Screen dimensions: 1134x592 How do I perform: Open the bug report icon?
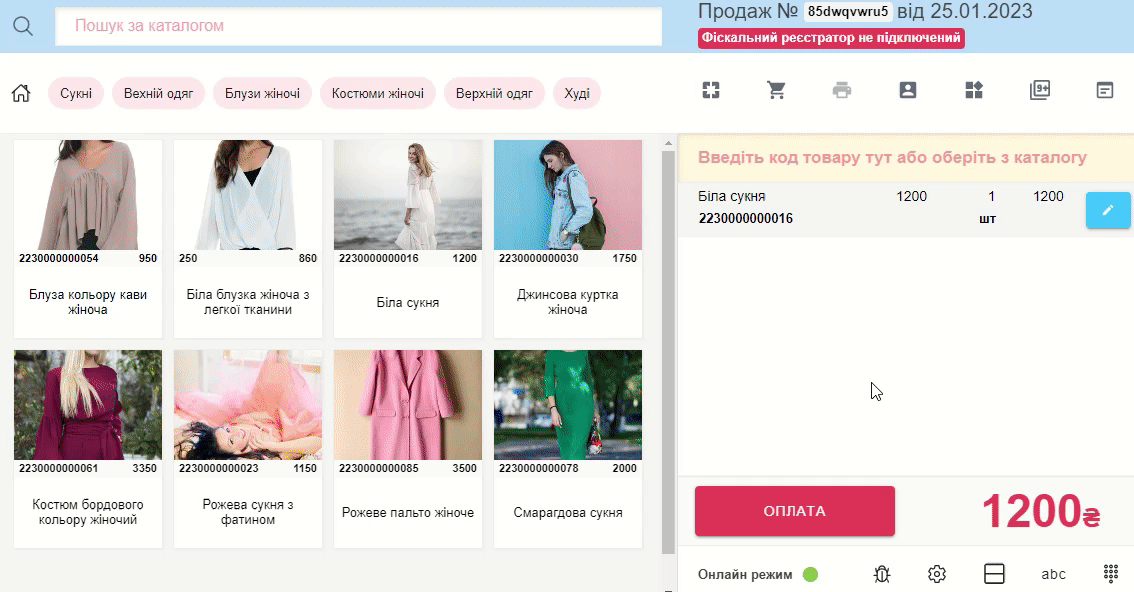point(882,574)
